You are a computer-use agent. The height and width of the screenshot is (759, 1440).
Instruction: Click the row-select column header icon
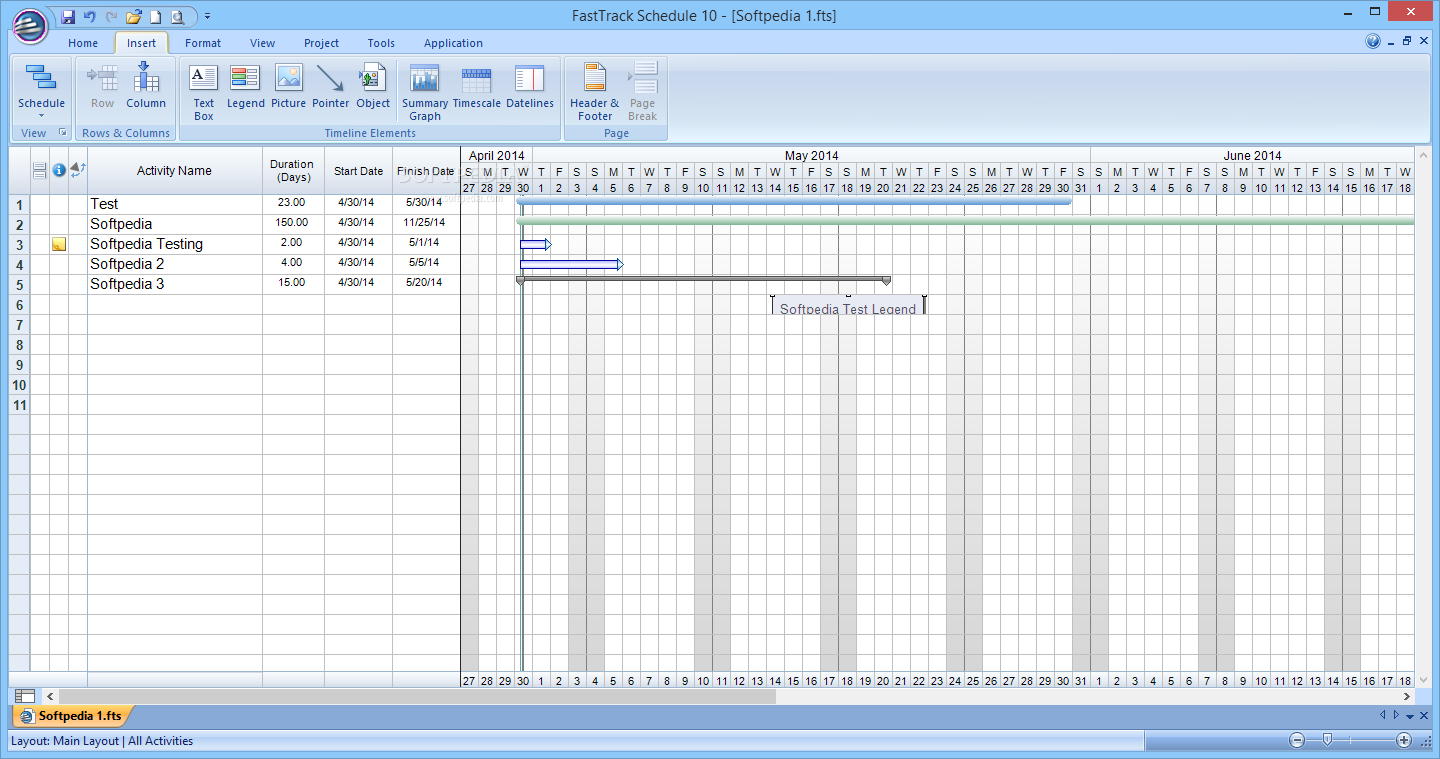(40, 171)
